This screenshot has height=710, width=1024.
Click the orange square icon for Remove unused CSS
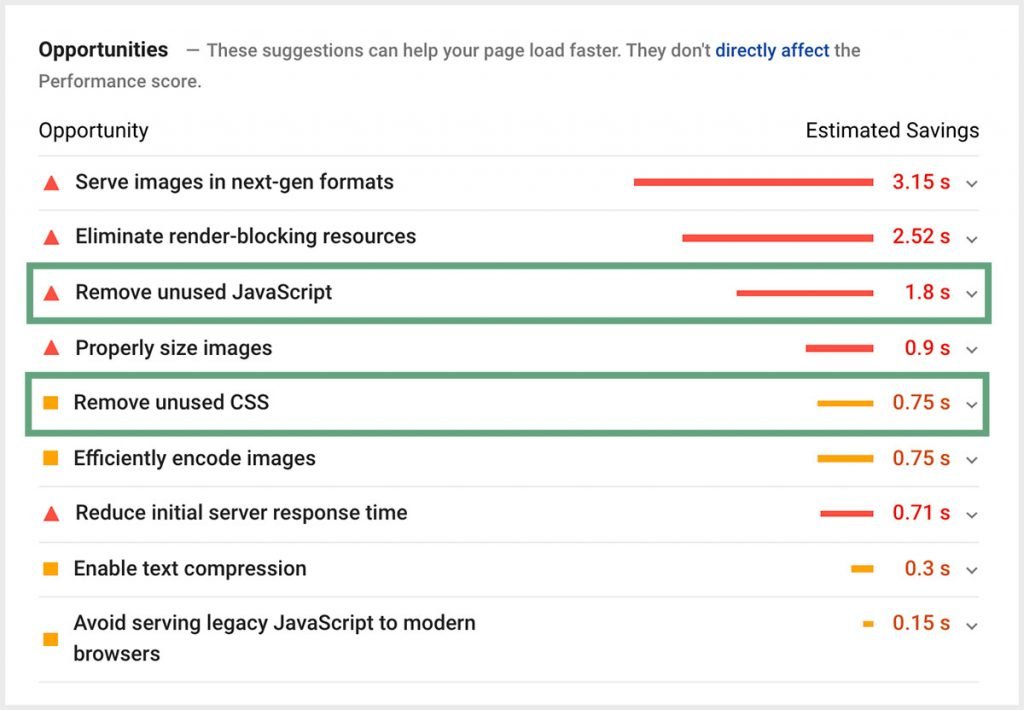tap(50, 403)
